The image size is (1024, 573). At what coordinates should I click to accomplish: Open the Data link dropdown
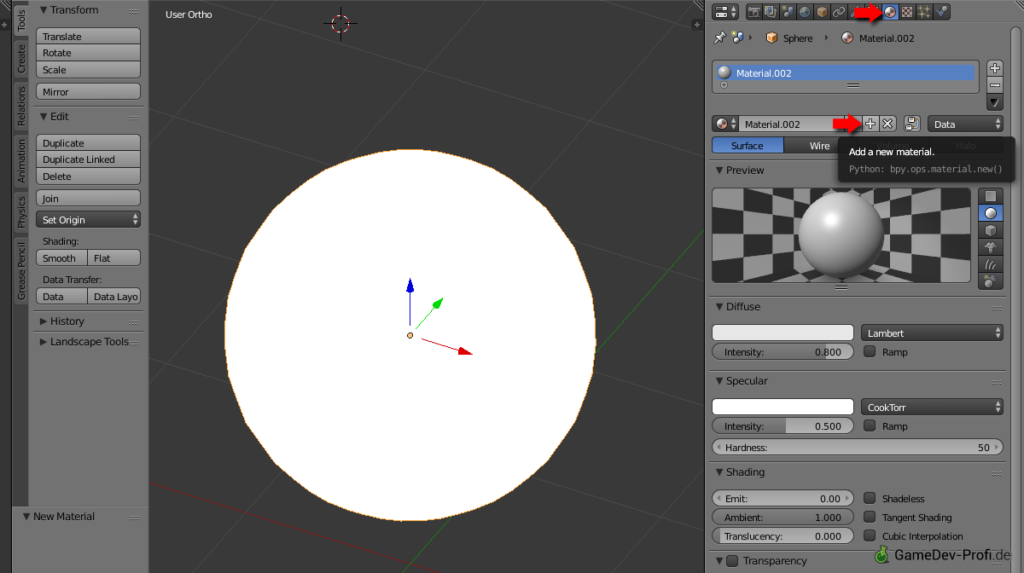(x=965, y=124)
